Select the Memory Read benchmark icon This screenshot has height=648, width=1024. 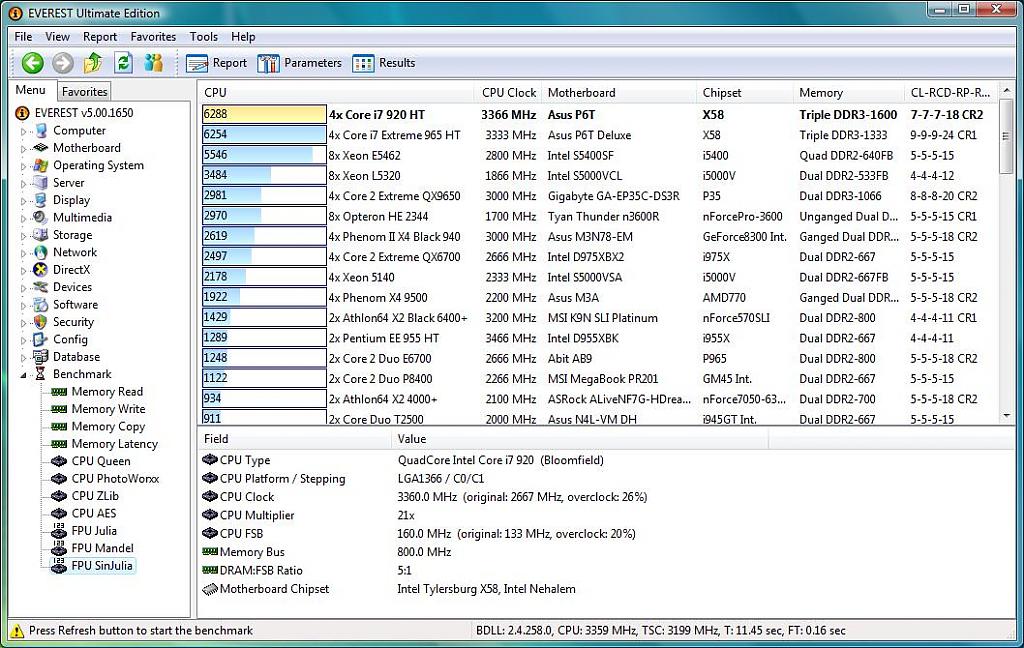tap(59, 391)
